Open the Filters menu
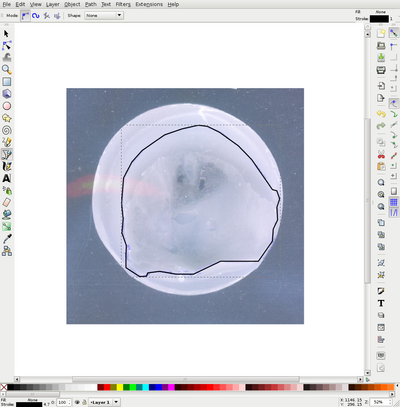 coord(123,4)
